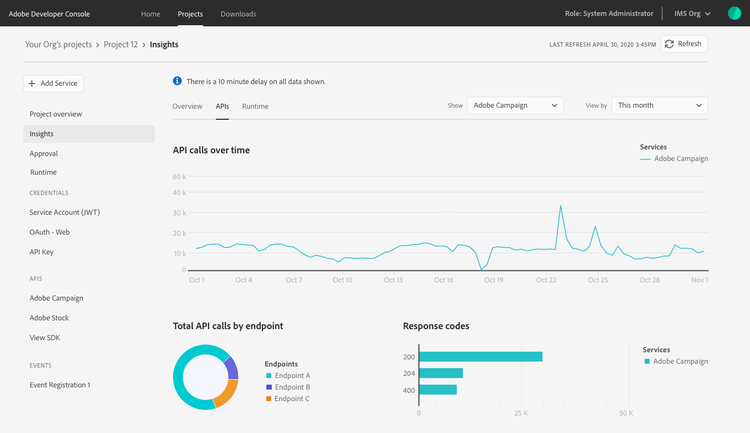Select the APIs insights tab
The image size is (750, 433).
pos(222,106)
